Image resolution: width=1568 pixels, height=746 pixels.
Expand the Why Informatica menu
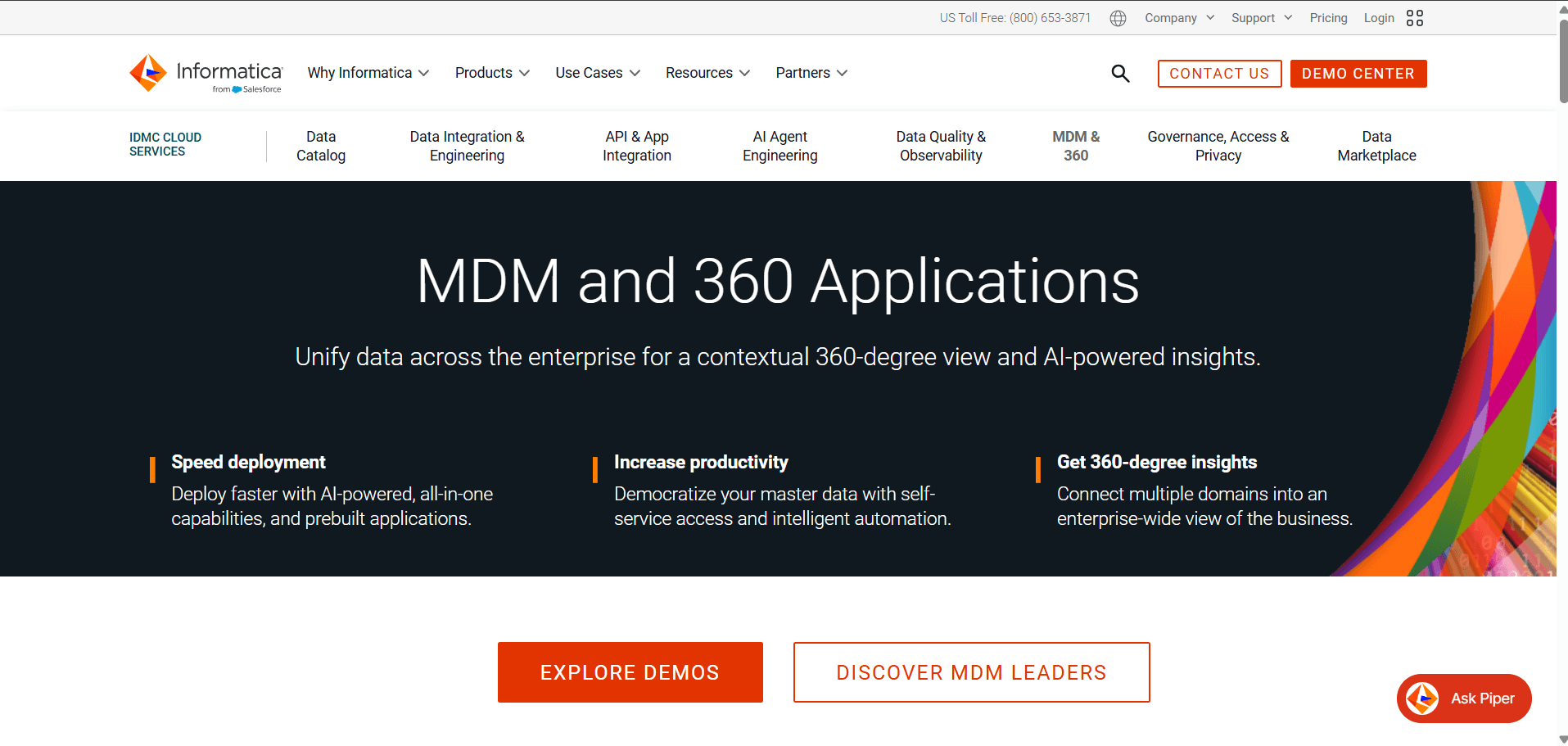(368, 73)
